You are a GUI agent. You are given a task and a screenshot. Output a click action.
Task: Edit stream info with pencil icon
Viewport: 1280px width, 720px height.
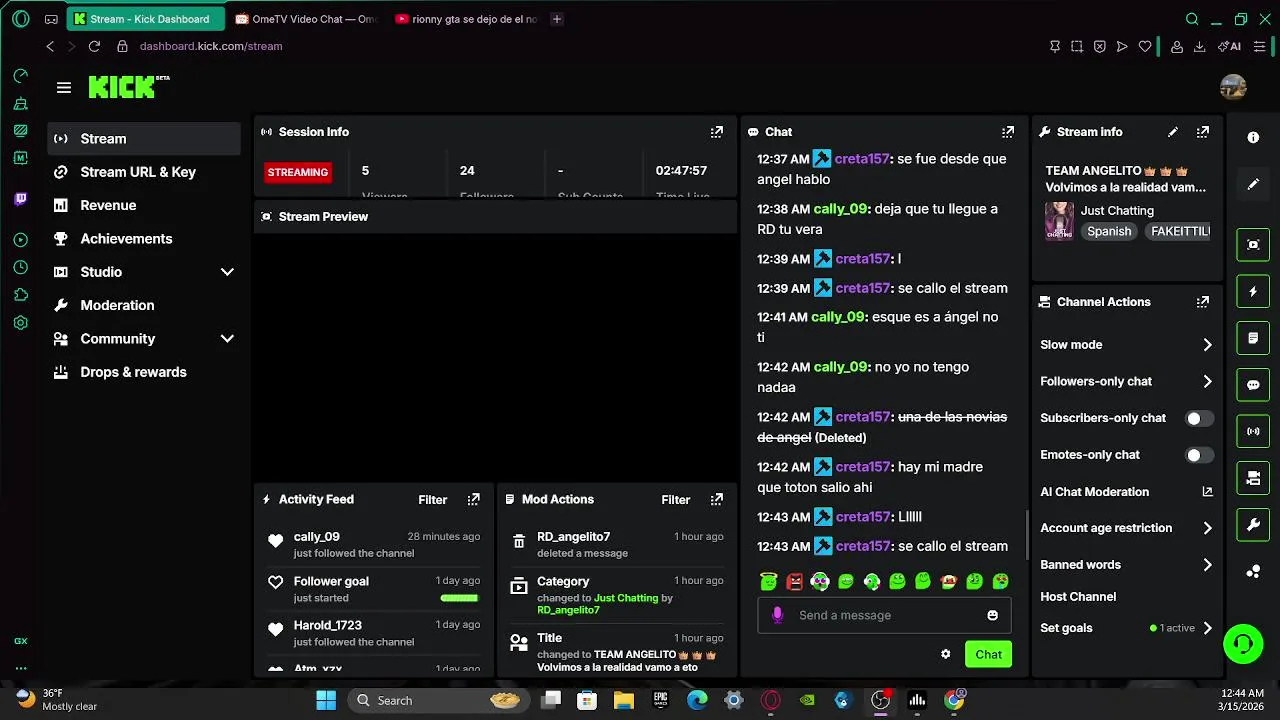[x=1173, y=132]
